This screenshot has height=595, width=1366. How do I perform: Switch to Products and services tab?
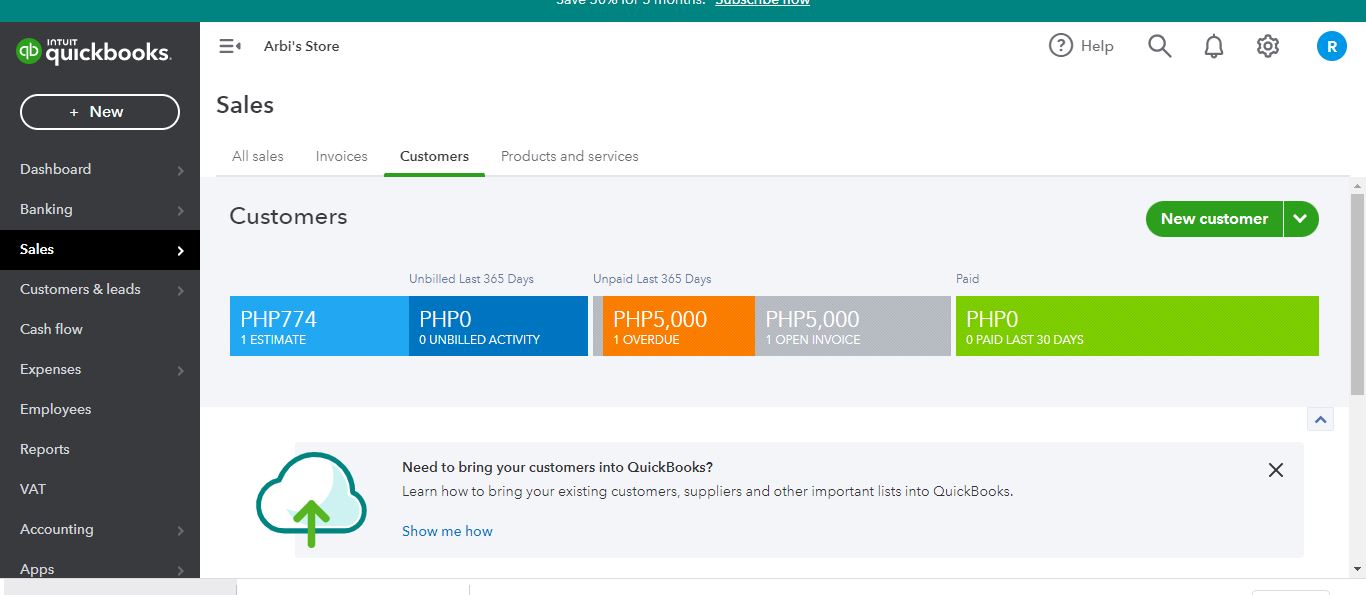[x=569, y=156]
